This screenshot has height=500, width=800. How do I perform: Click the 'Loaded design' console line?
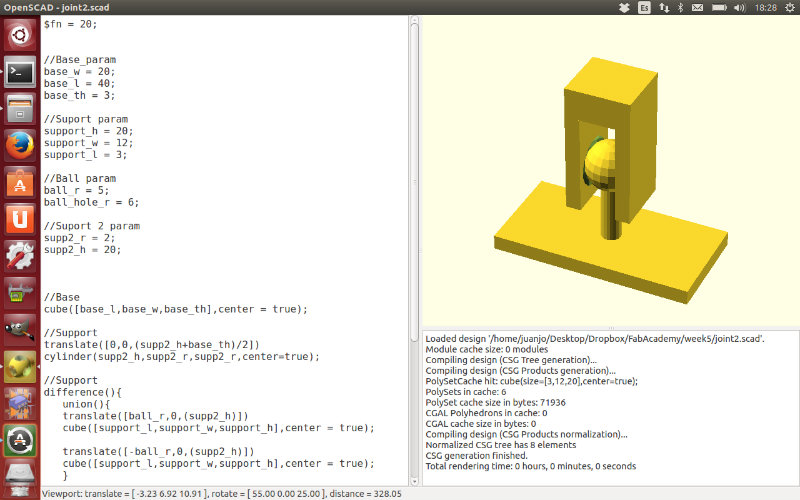[595, 339]
